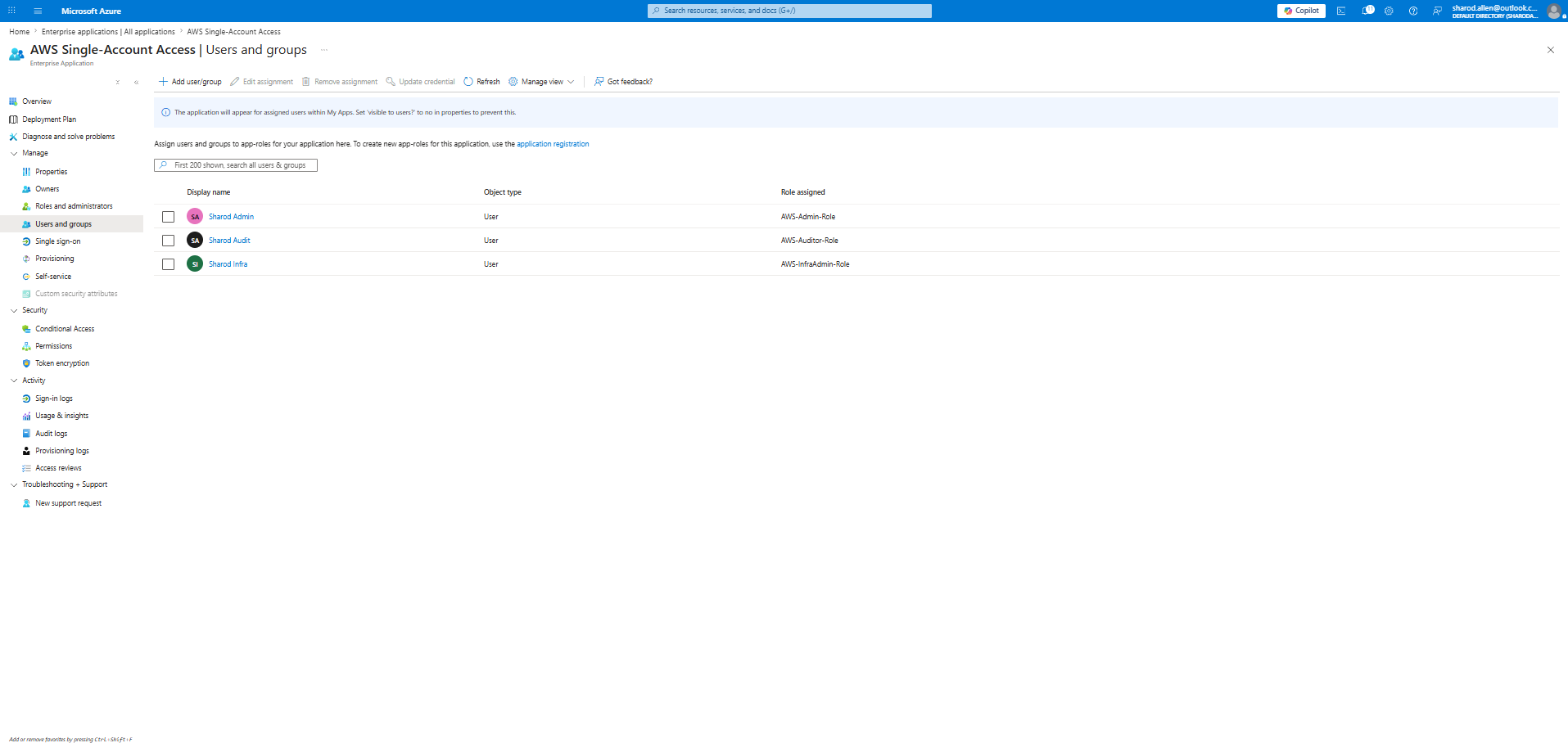Click the global search resources box
This screenshot has height=743, width=1568.
click(x=789, y=11)
